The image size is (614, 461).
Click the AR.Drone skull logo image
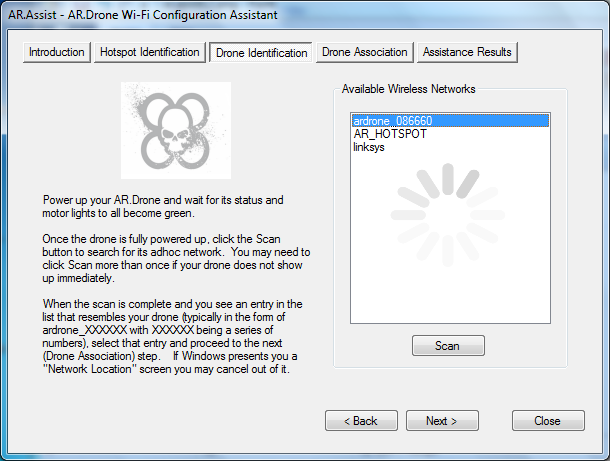pos(176,130)
